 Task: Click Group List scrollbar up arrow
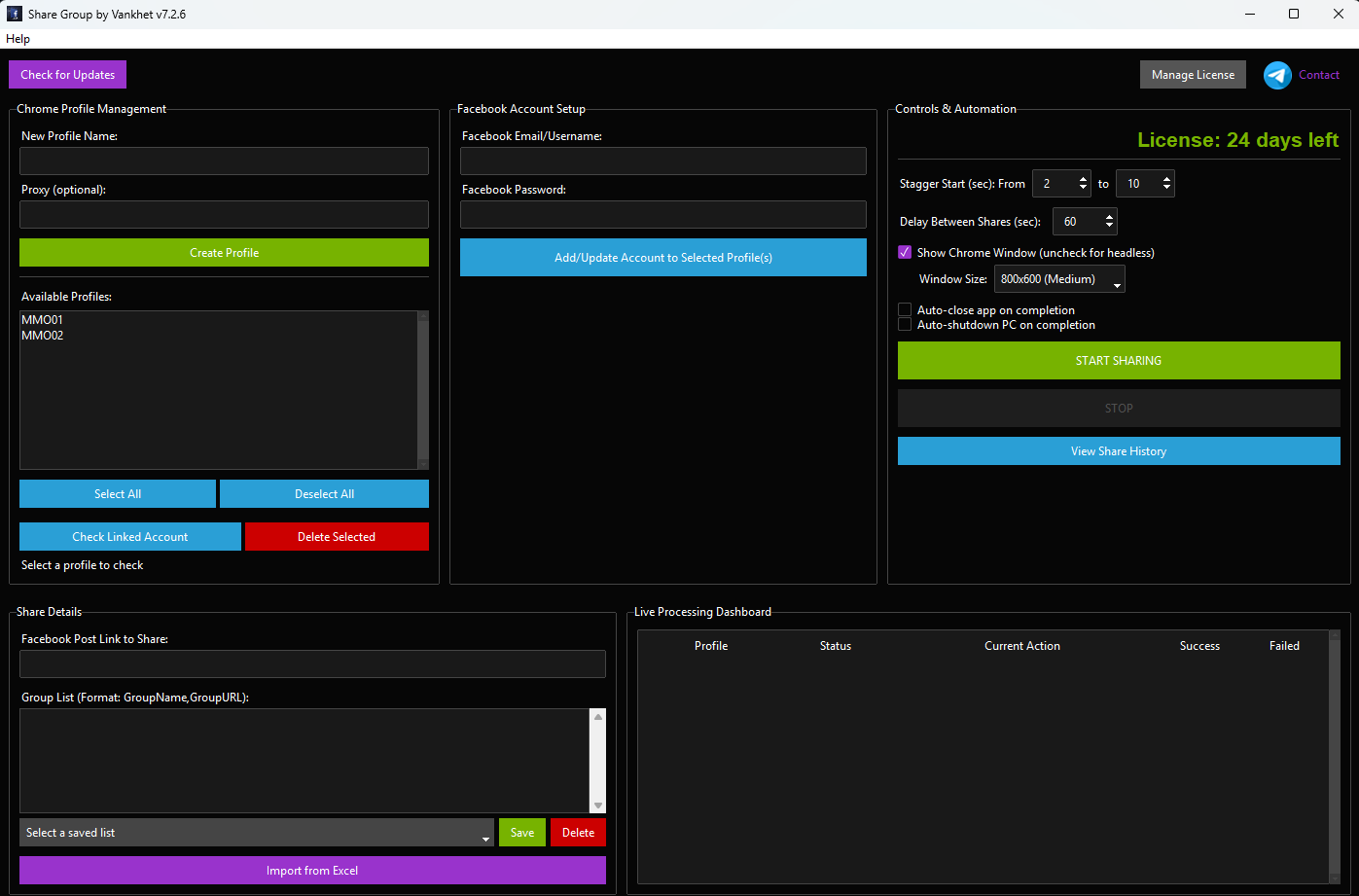click(x=598, y=717)
